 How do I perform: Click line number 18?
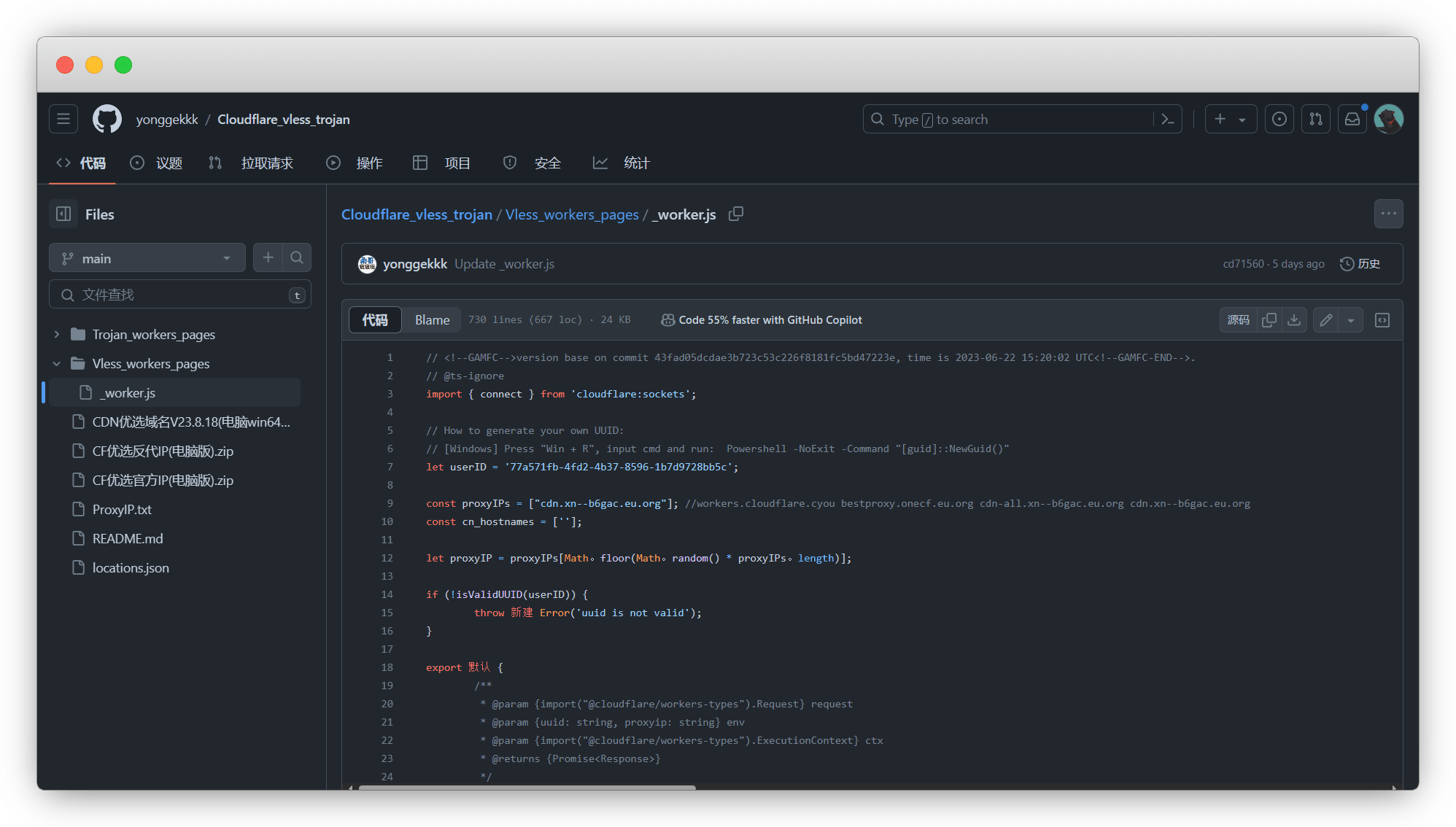(x=387, y=667)
